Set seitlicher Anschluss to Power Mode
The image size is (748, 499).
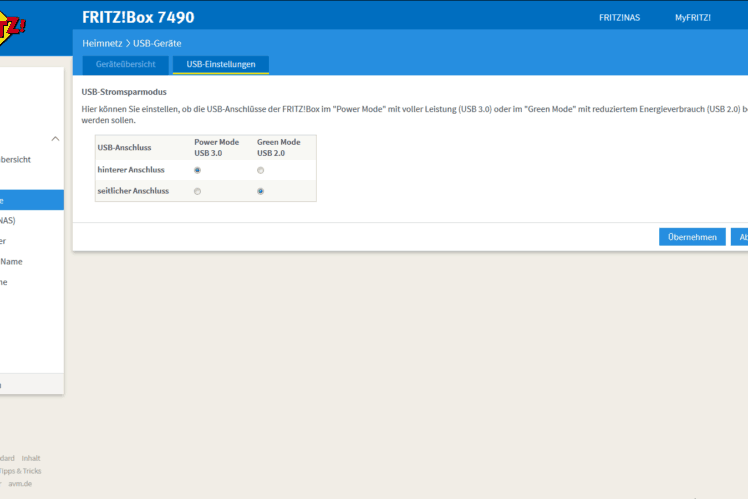tap(197, 191)
